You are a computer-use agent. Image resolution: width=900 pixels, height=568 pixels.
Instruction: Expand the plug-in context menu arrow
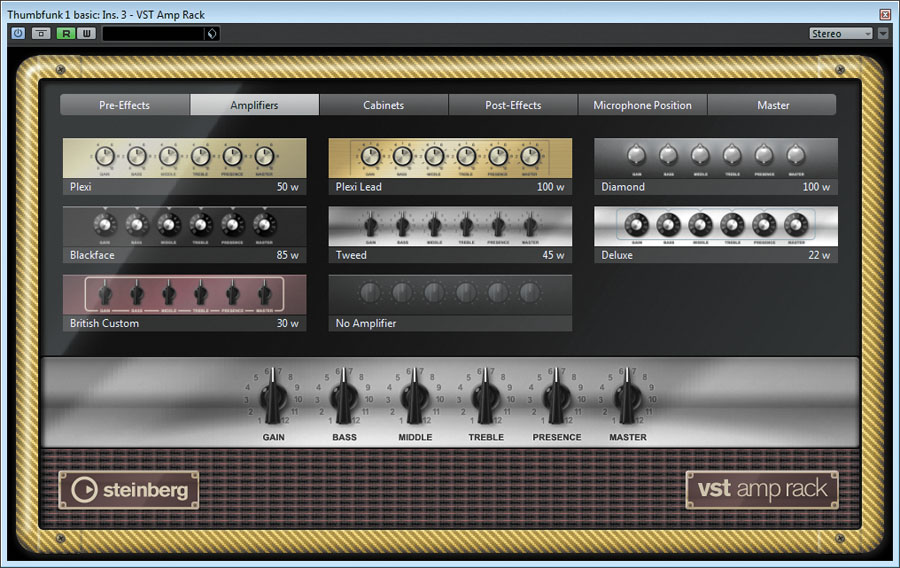pyautogui.click(x=883, y=34)
